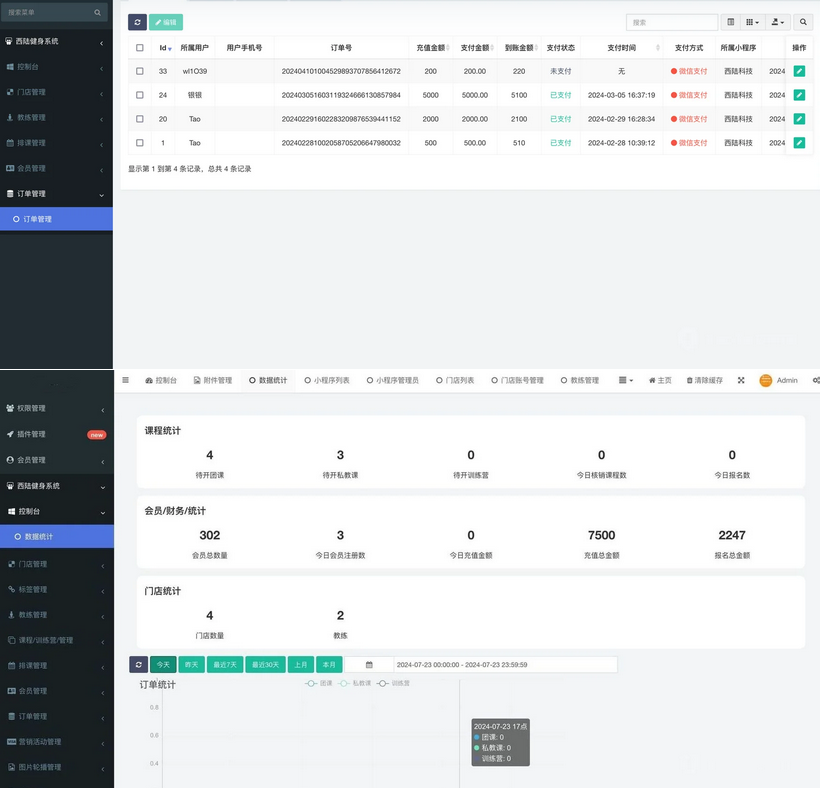The height and width of the screenshot is (788, 820).
Task: Click the refresh icon above the order table
Action: coord(138,22)
